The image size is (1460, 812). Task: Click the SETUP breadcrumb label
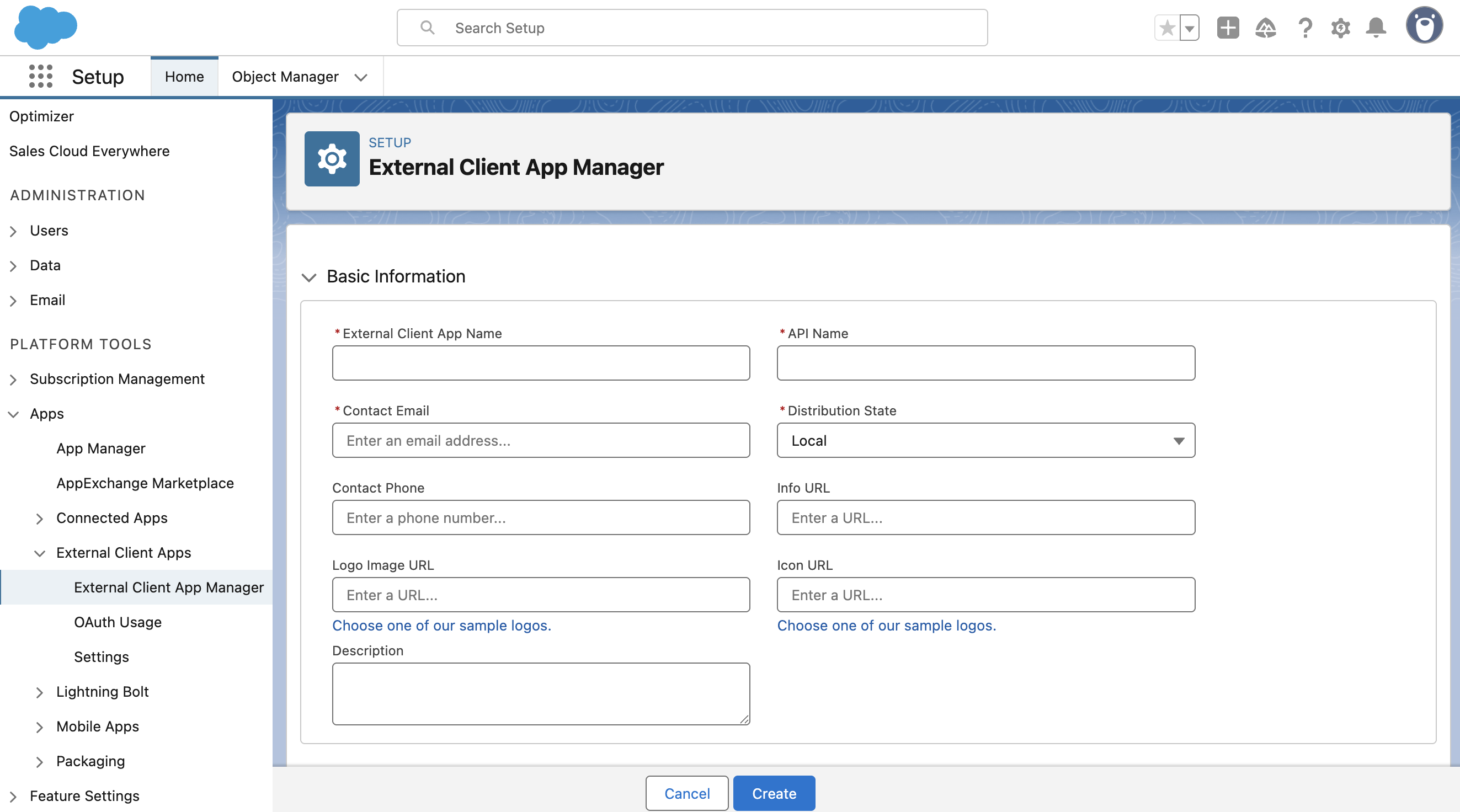(390, 143)
